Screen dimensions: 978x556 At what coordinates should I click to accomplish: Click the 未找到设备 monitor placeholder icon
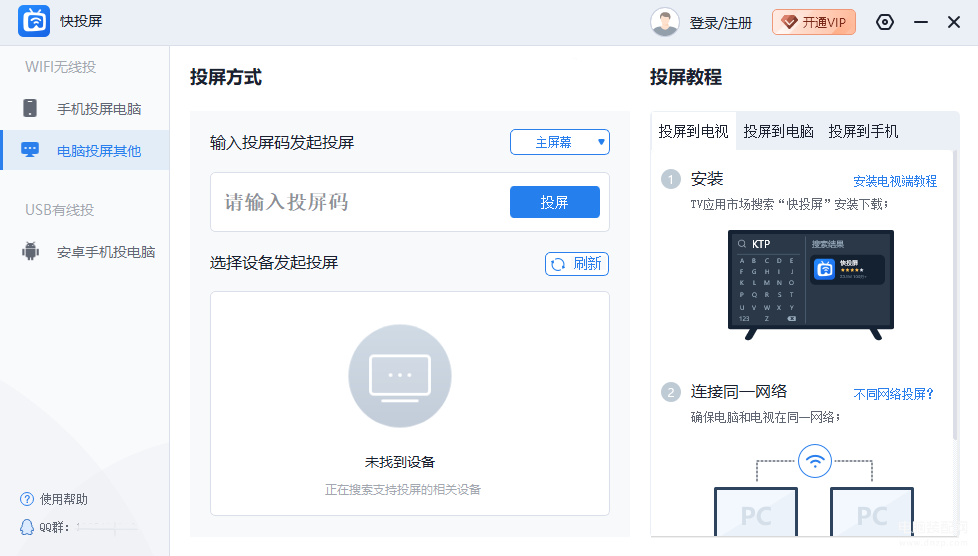400,376
